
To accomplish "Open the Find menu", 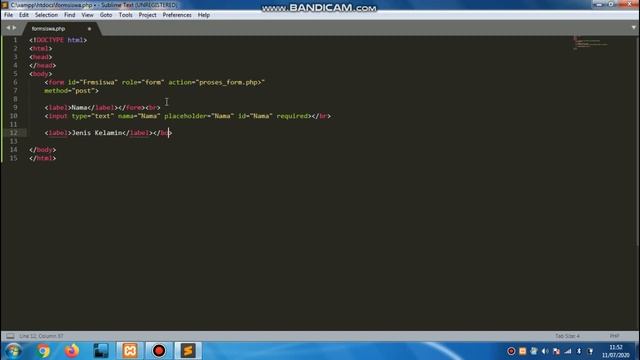I will 69,15.
